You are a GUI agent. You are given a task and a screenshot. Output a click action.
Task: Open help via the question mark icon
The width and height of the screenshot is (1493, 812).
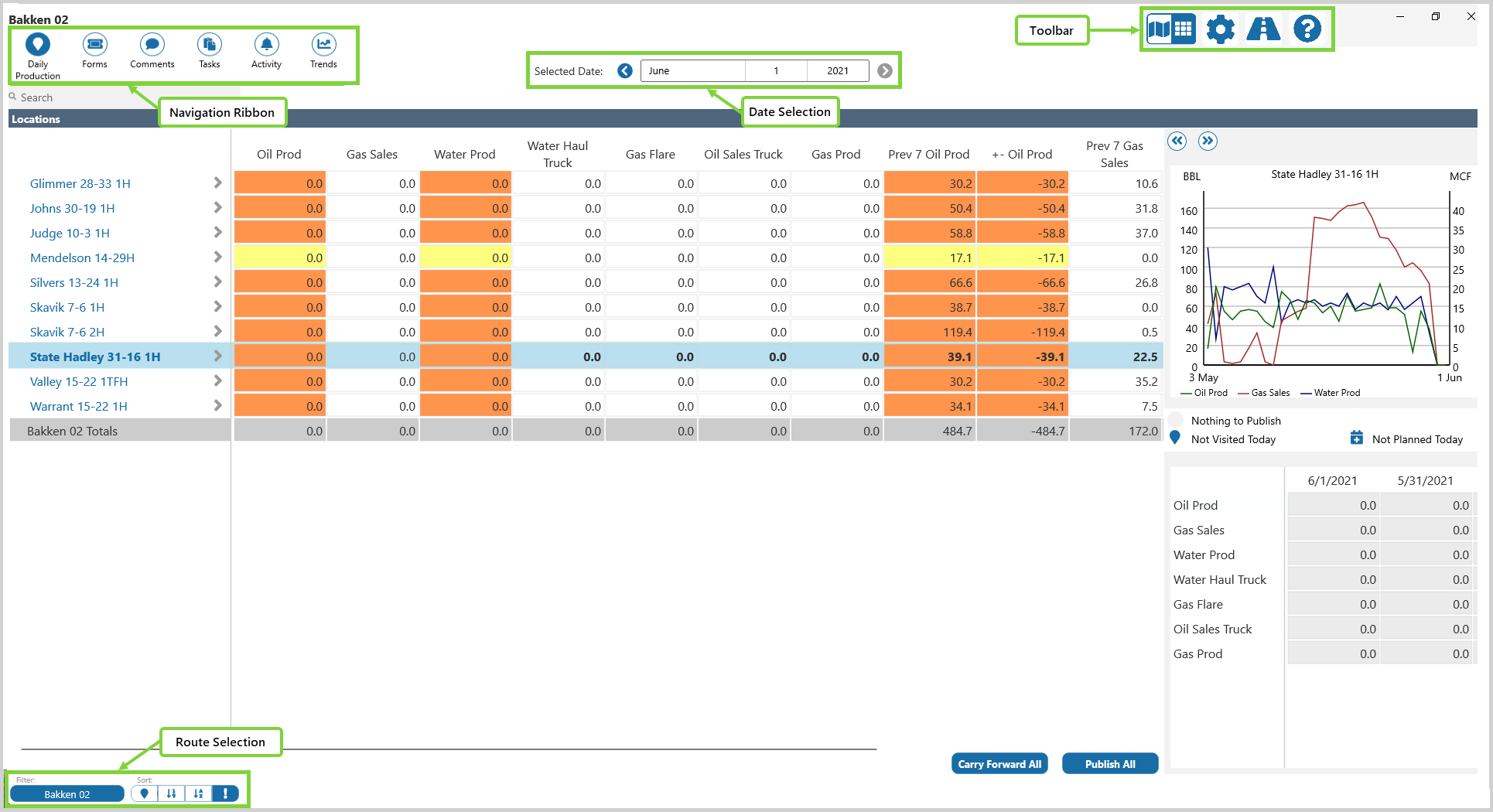click(1307, 29)
